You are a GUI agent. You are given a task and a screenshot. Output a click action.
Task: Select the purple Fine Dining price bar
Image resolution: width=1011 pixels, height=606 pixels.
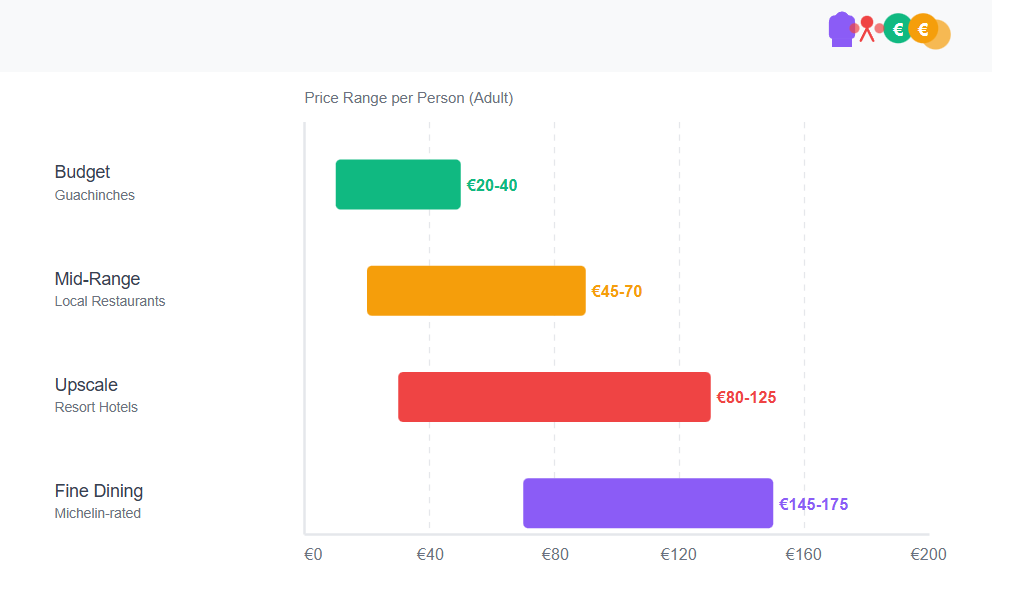coord(648,503)
